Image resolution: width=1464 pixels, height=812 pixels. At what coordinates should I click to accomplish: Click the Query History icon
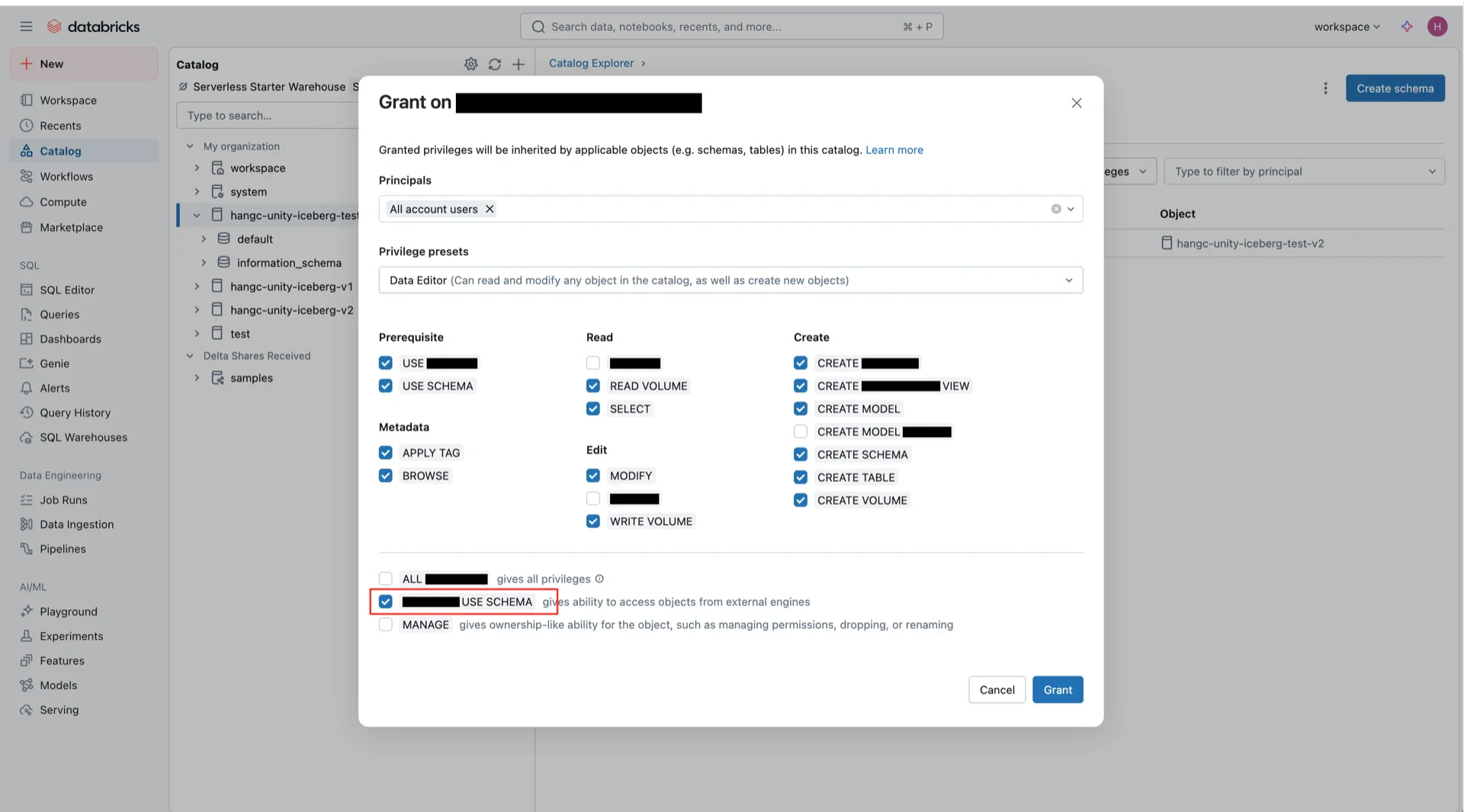point(27,412)
